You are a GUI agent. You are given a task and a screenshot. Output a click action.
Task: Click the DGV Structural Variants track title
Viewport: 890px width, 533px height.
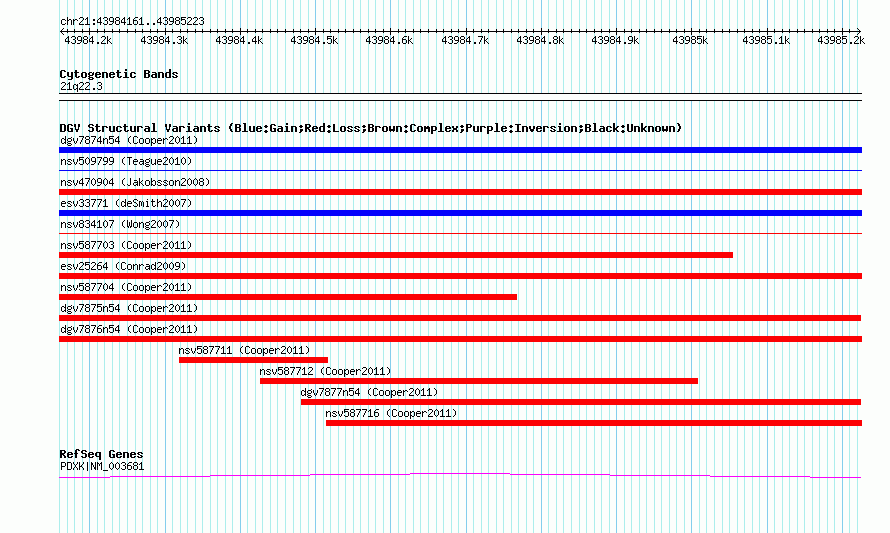(x=371, y=128)
